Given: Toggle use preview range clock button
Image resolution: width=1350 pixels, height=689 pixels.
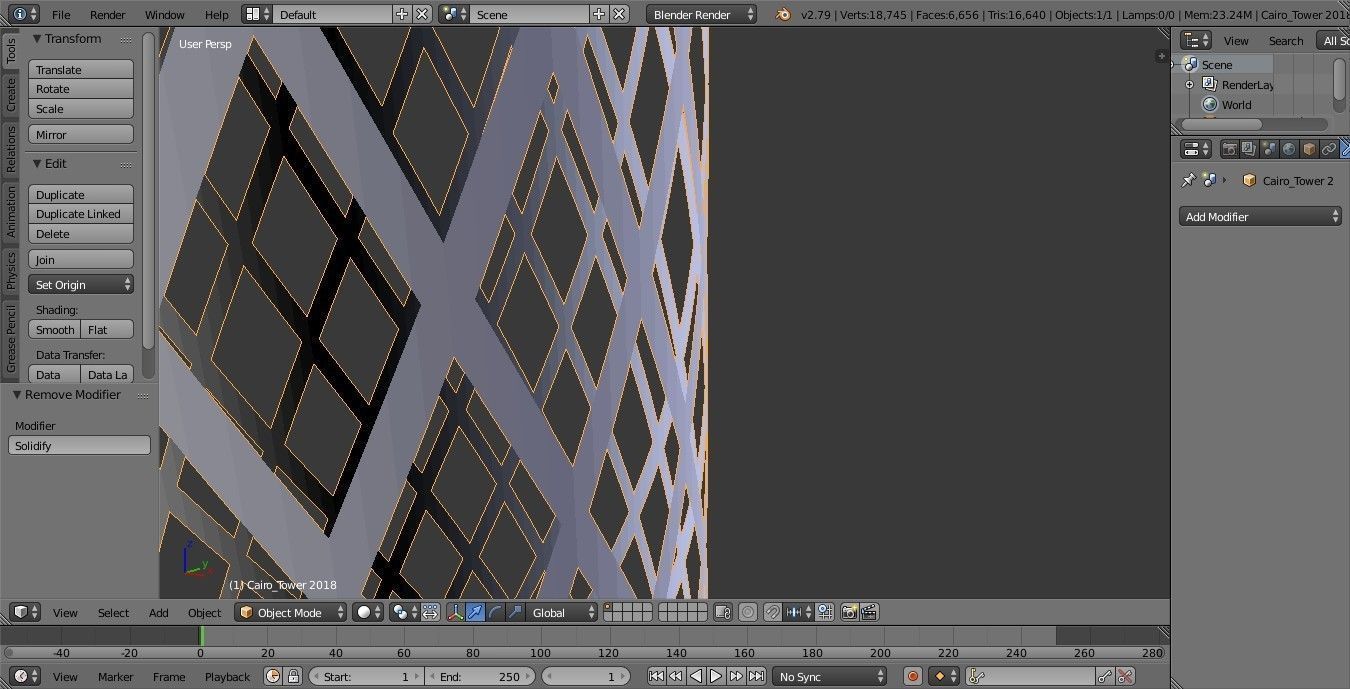Looking at the screenshot, I should 273,676.
